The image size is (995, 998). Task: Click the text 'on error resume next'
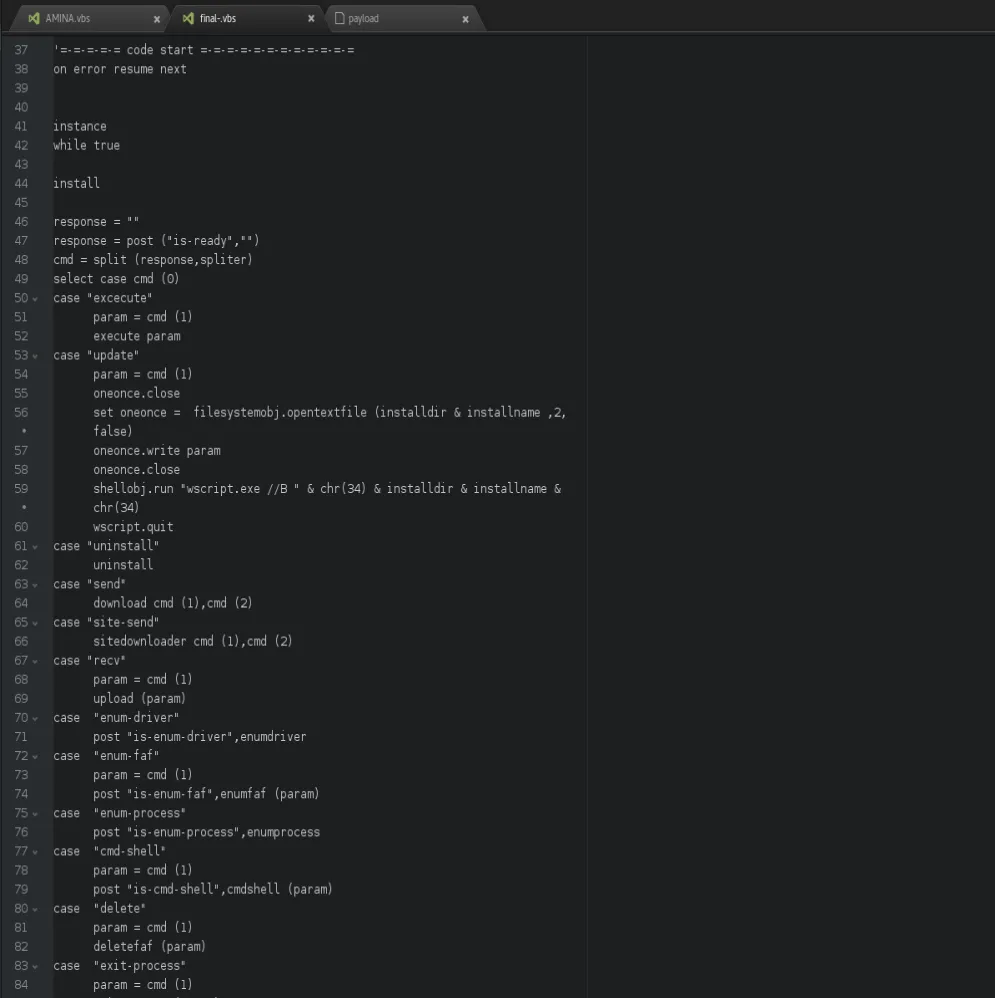point(120,69)
